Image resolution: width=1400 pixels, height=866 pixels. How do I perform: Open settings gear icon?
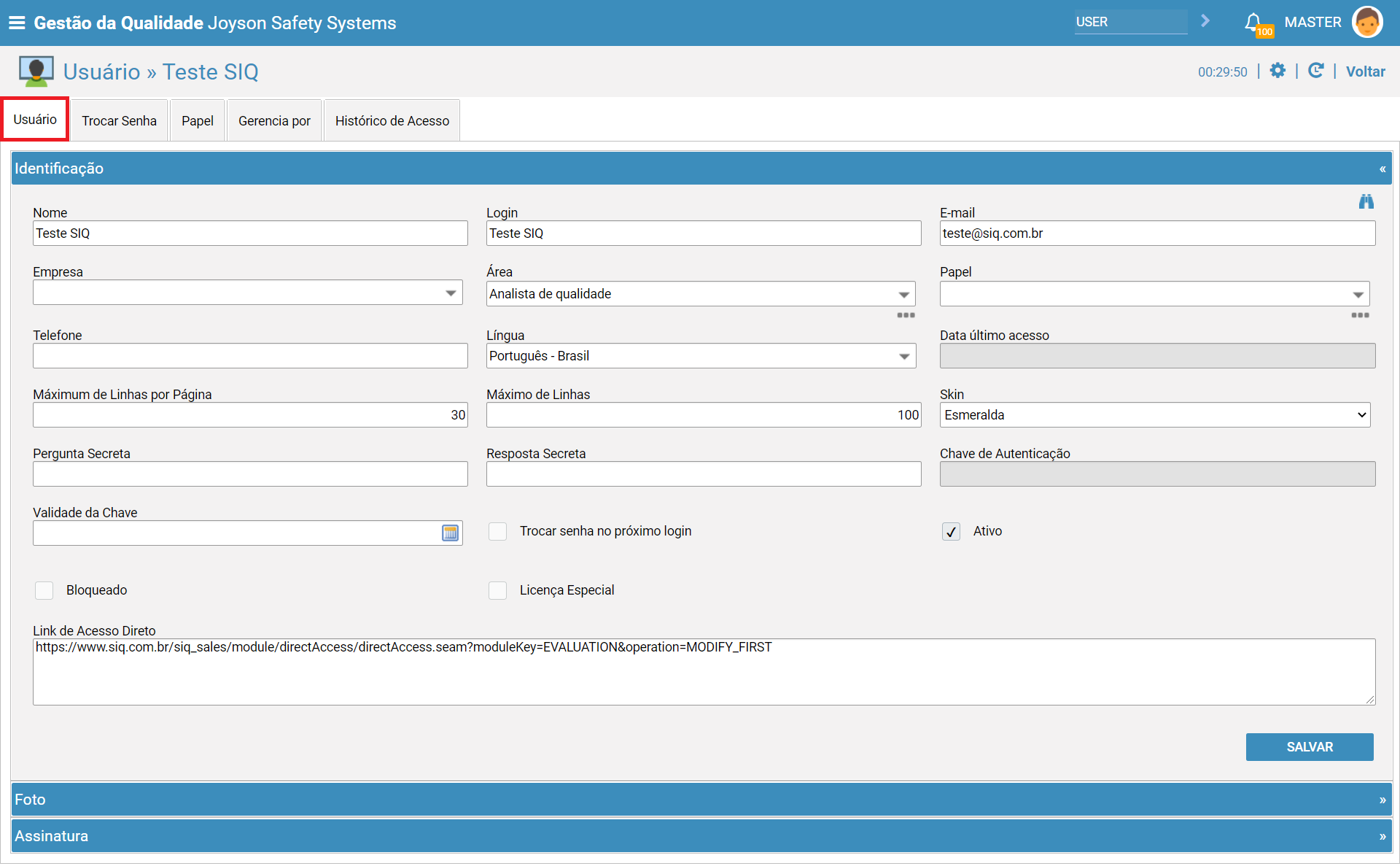click(x=1277, y=71)
